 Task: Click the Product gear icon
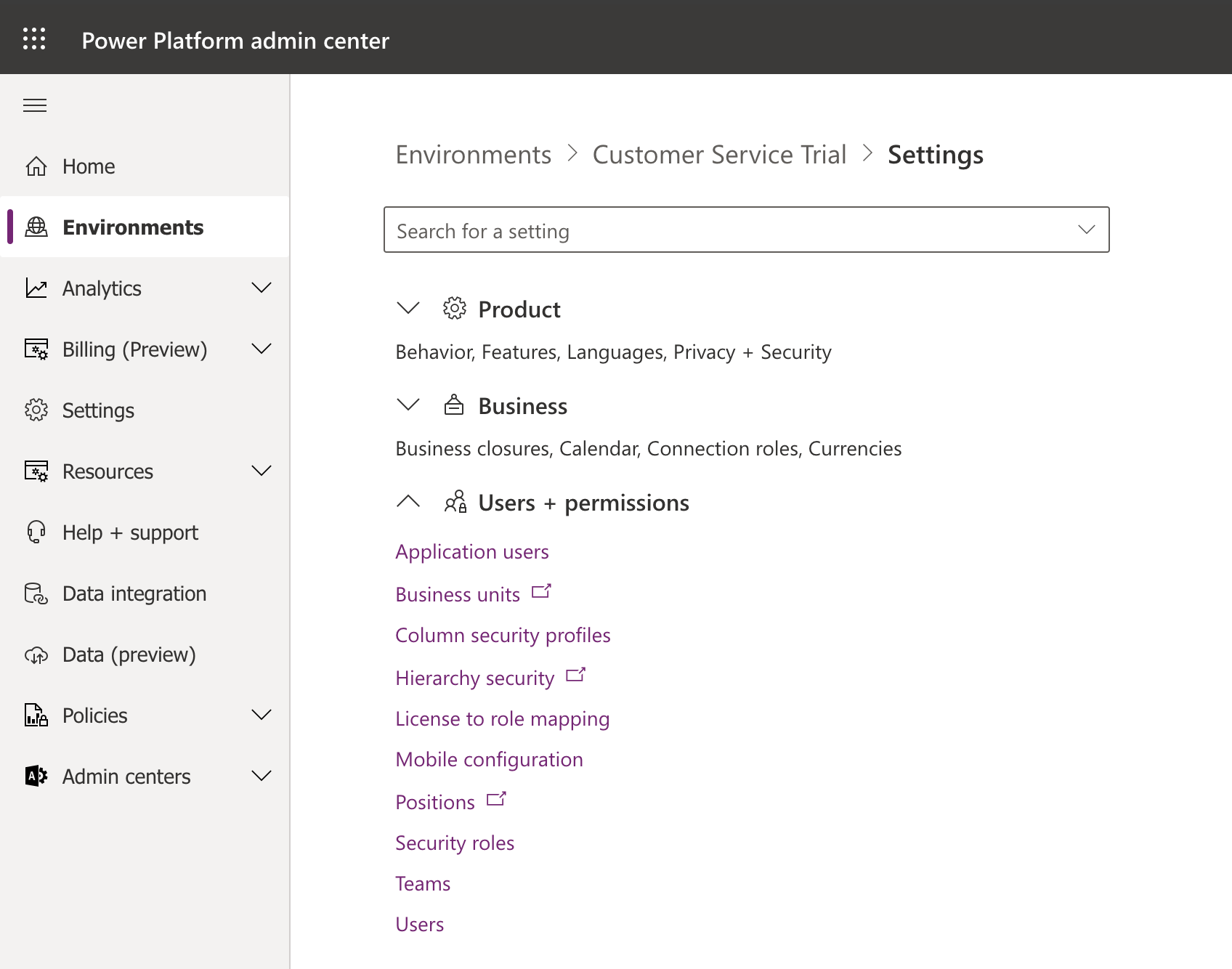tap(455, 309)
